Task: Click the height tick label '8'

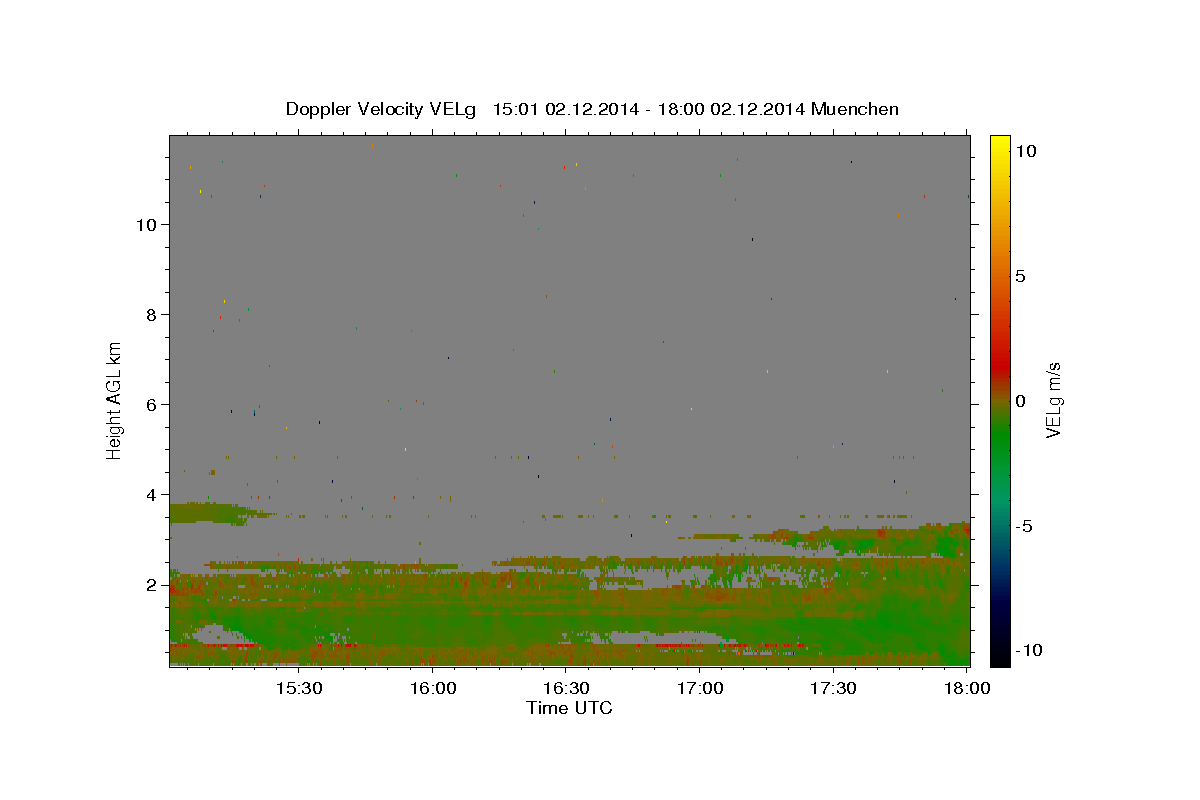Action: click(x=152, y=315)
